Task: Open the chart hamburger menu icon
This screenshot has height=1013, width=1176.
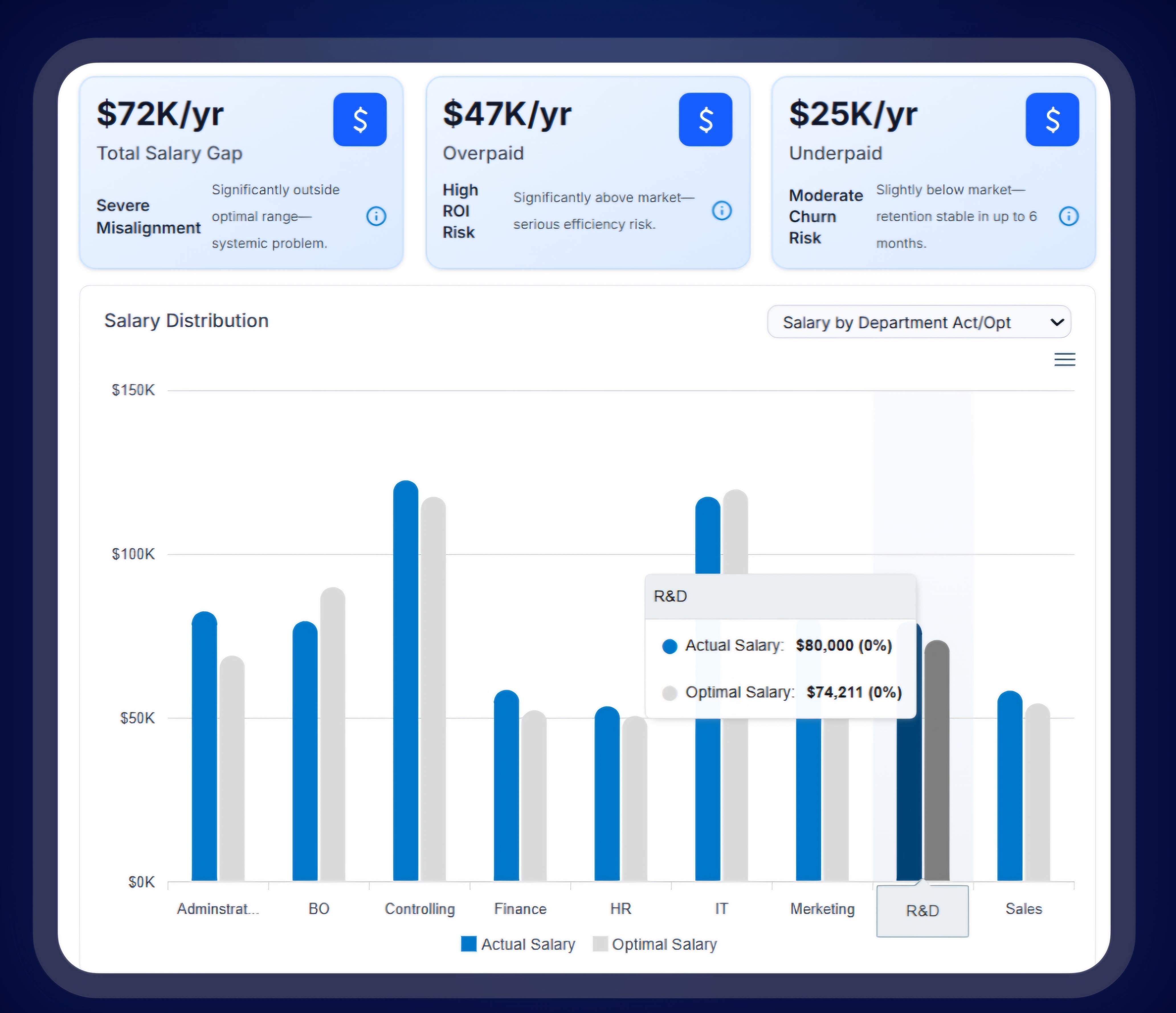Action: tap(1064, 360)
